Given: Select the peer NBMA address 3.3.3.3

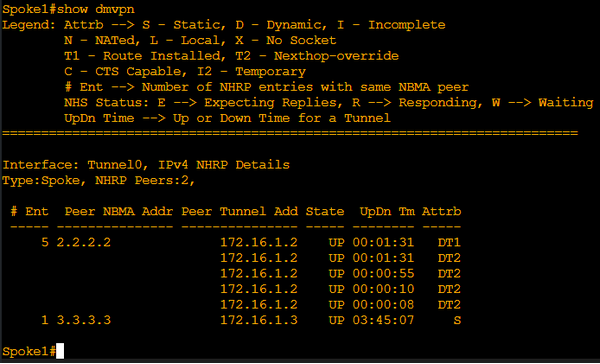Looking at the screenshot, I should [84, 320].
